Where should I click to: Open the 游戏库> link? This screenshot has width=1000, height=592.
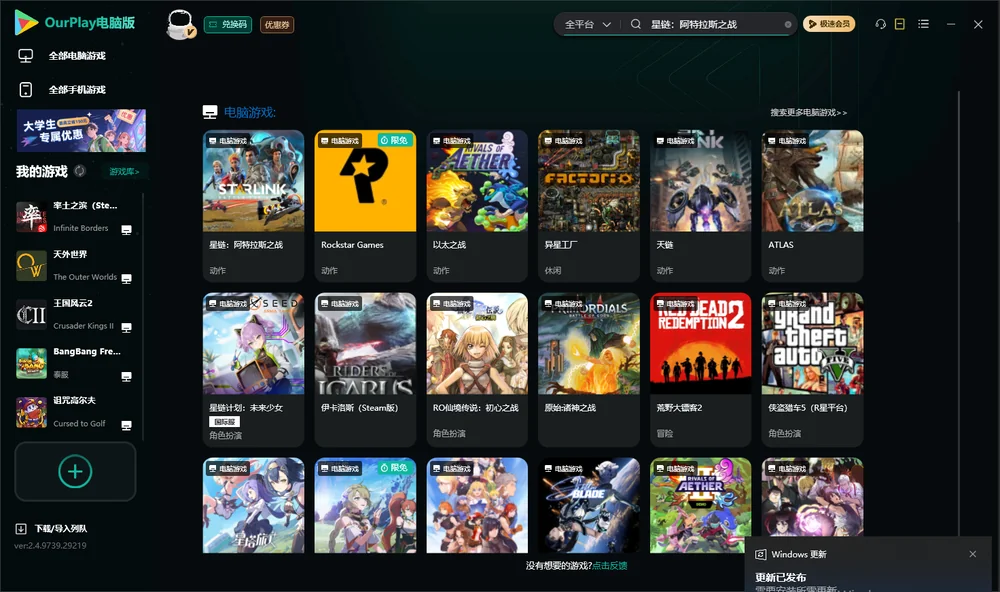coord(124,172)
